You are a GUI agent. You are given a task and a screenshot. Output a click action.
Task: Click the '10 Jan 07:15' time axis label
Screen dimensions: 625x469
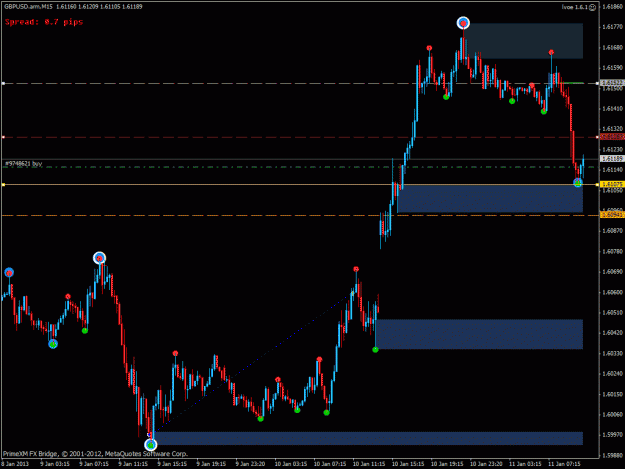[x=329, y=464]
